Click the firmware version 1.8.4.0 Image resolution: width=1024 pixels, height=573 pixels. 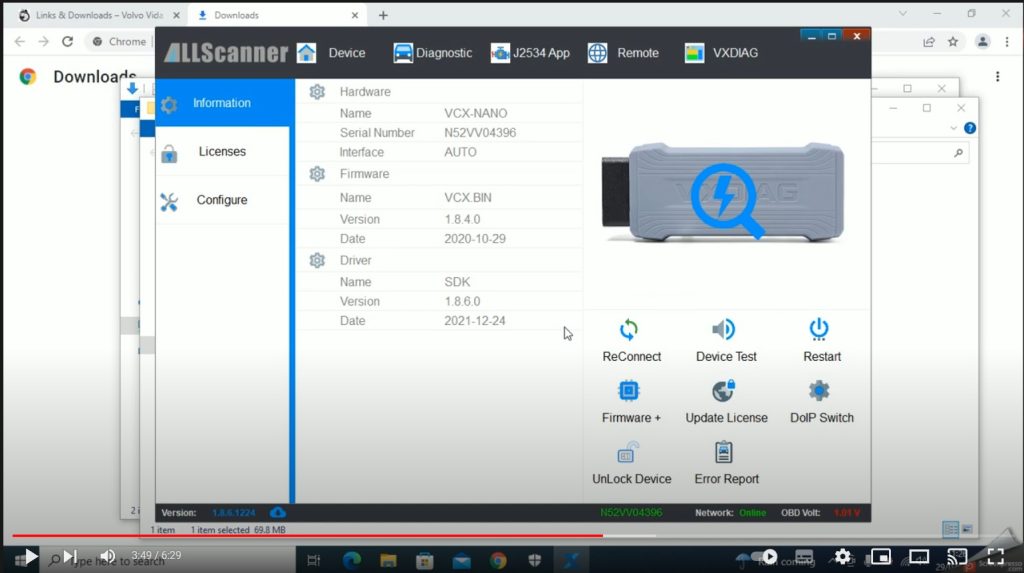coord(462,219)
